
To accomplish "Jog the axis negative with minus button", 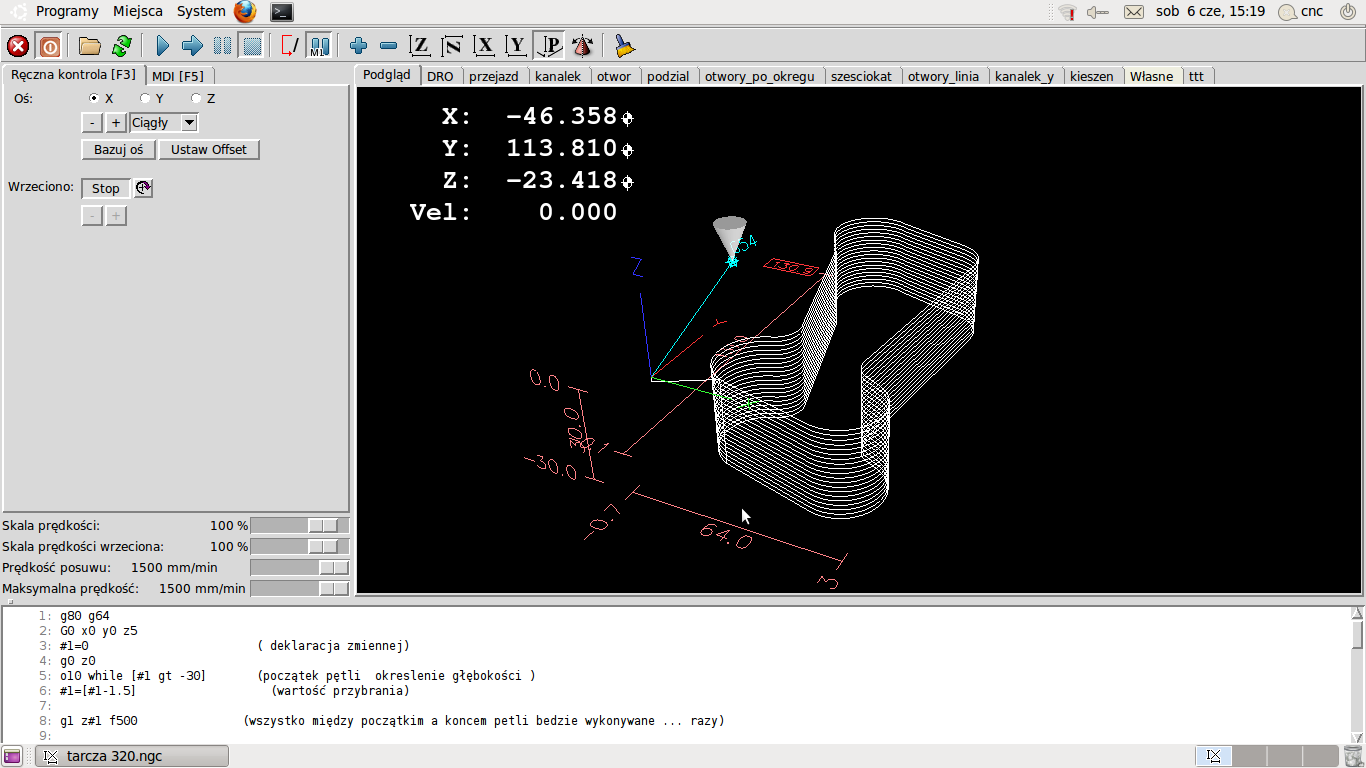I will tap(91, 123).
